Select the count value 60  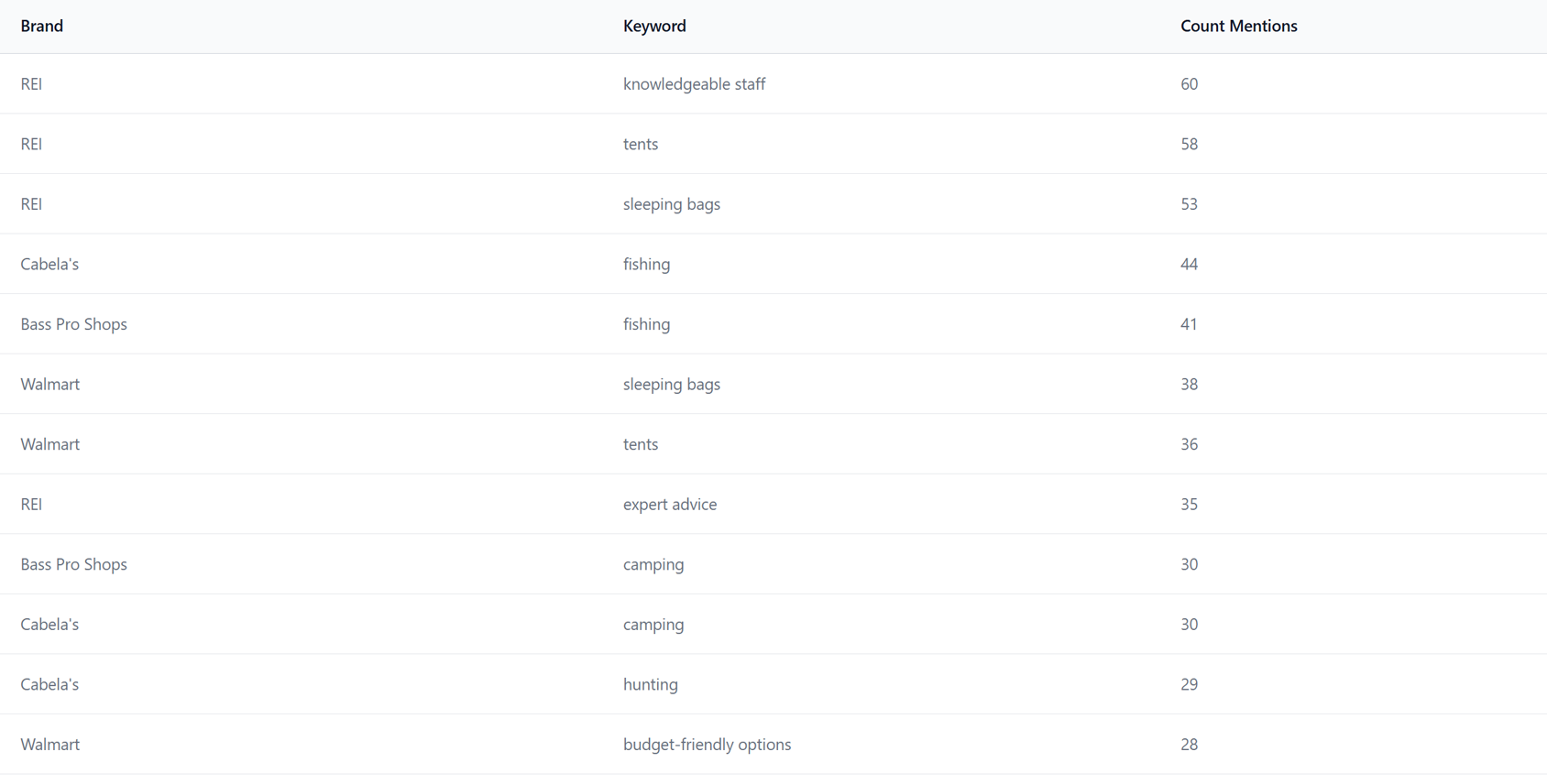tap(1189, 84)
